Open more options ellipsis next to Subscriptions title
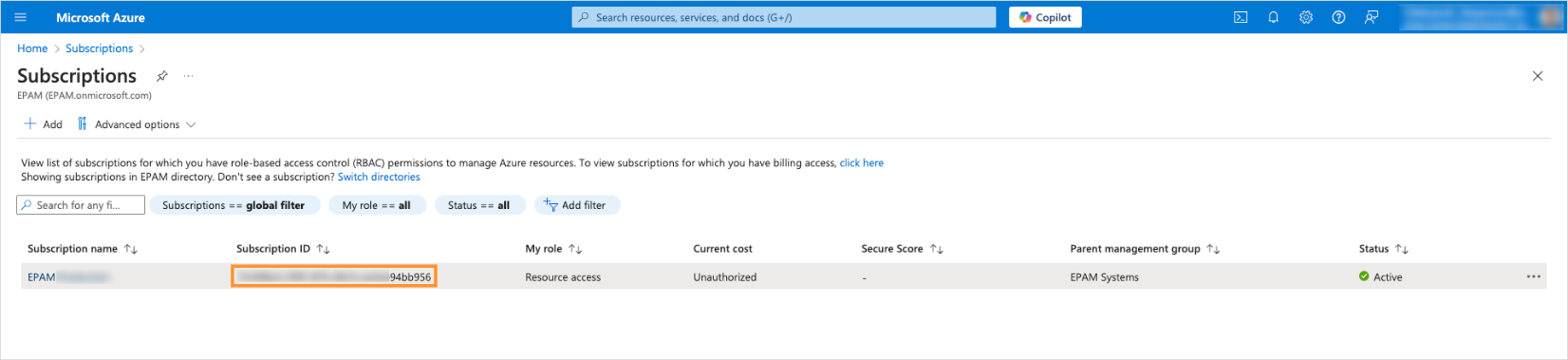This screenshot has width=1568, height=360. point(189,76)
